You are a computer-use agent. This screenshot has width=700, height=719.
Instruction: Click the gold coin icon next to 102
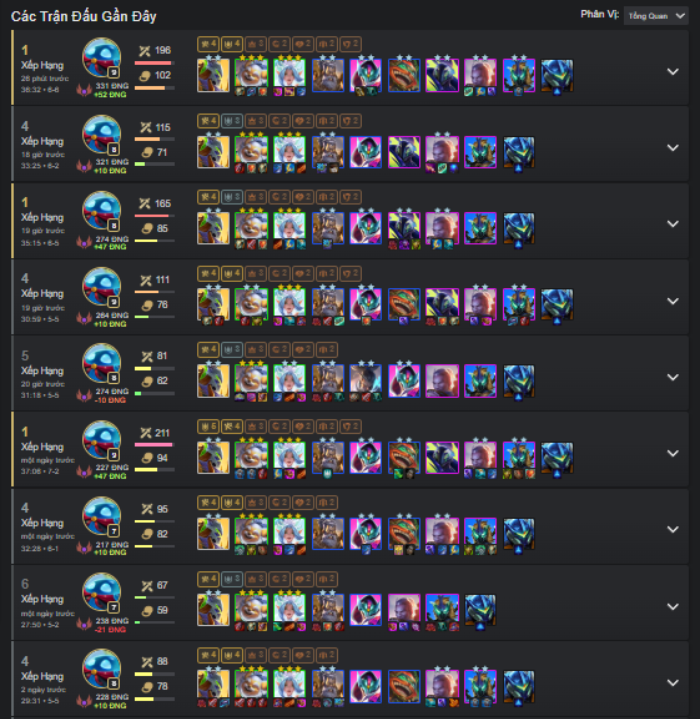click(145, 76)
